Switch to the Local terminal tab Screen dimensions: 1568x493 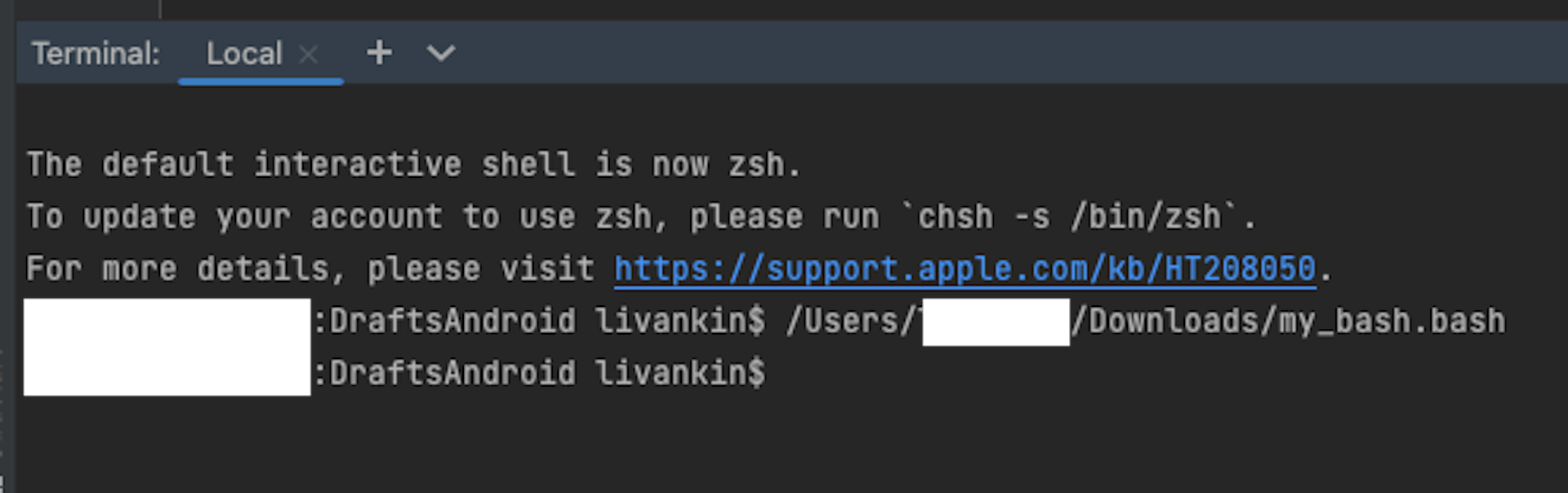pyautogui.click(x=244, y=54)
